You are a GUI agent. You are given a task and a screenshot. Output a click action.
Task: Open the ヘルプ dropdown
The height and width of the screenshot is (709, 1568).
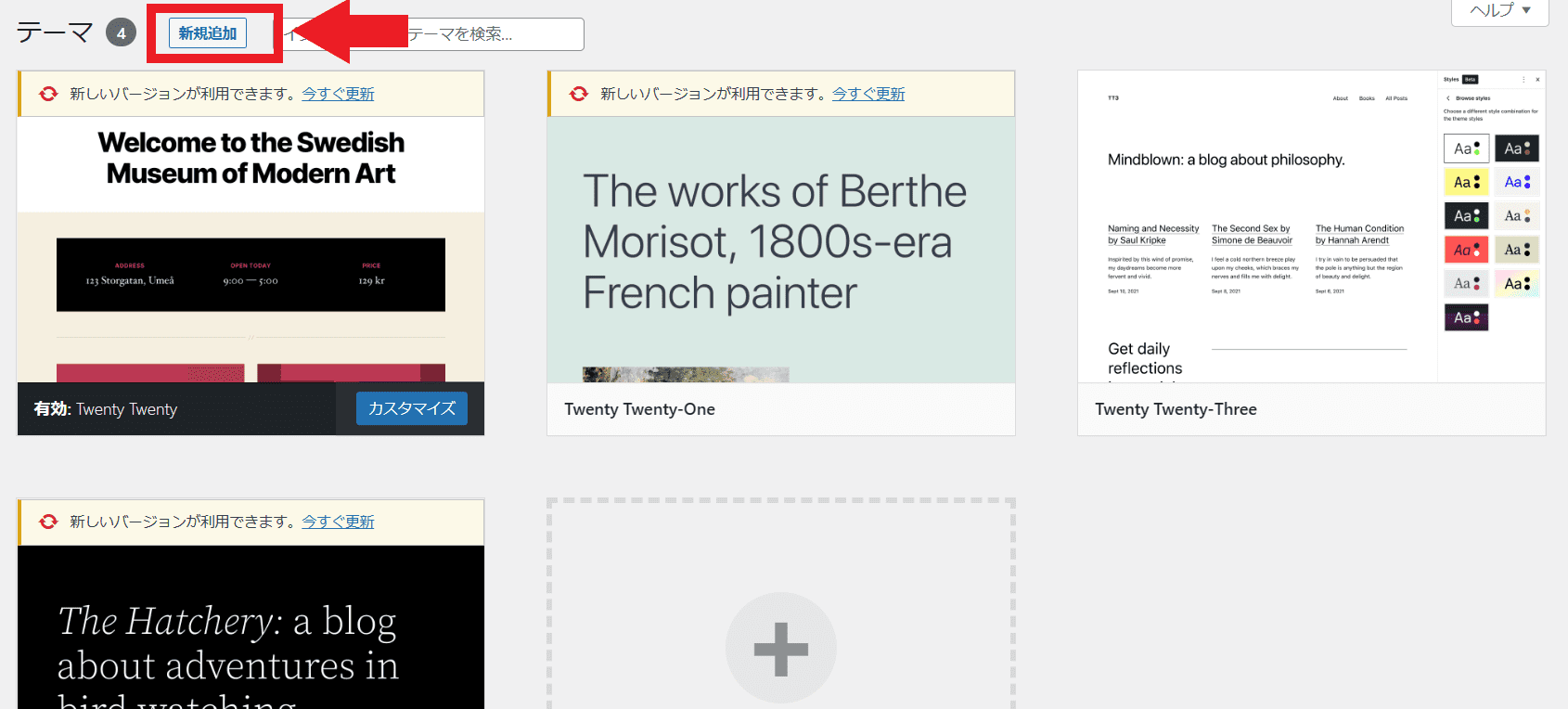(1499, 11)
